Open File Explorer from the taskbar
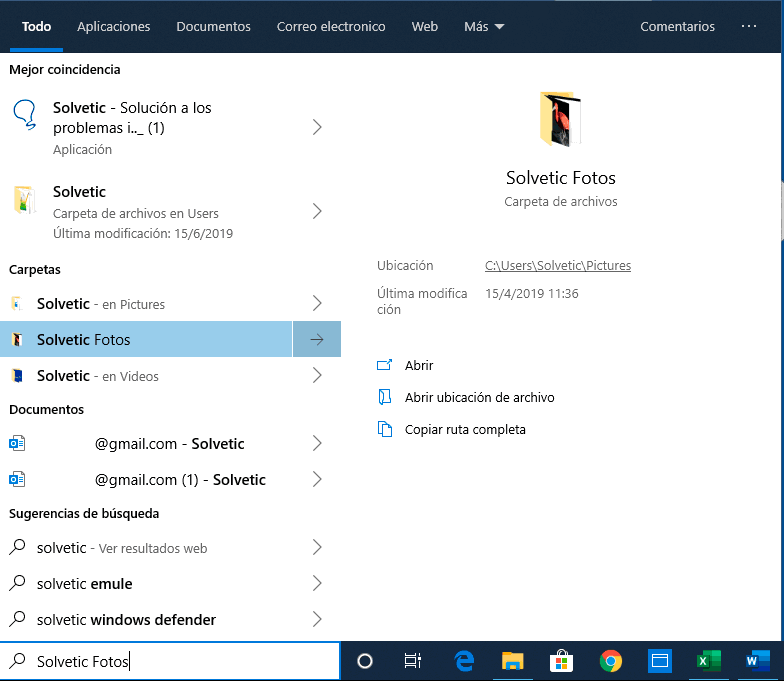The height and width of the screenshot is (681, 784). pos(512,661)
